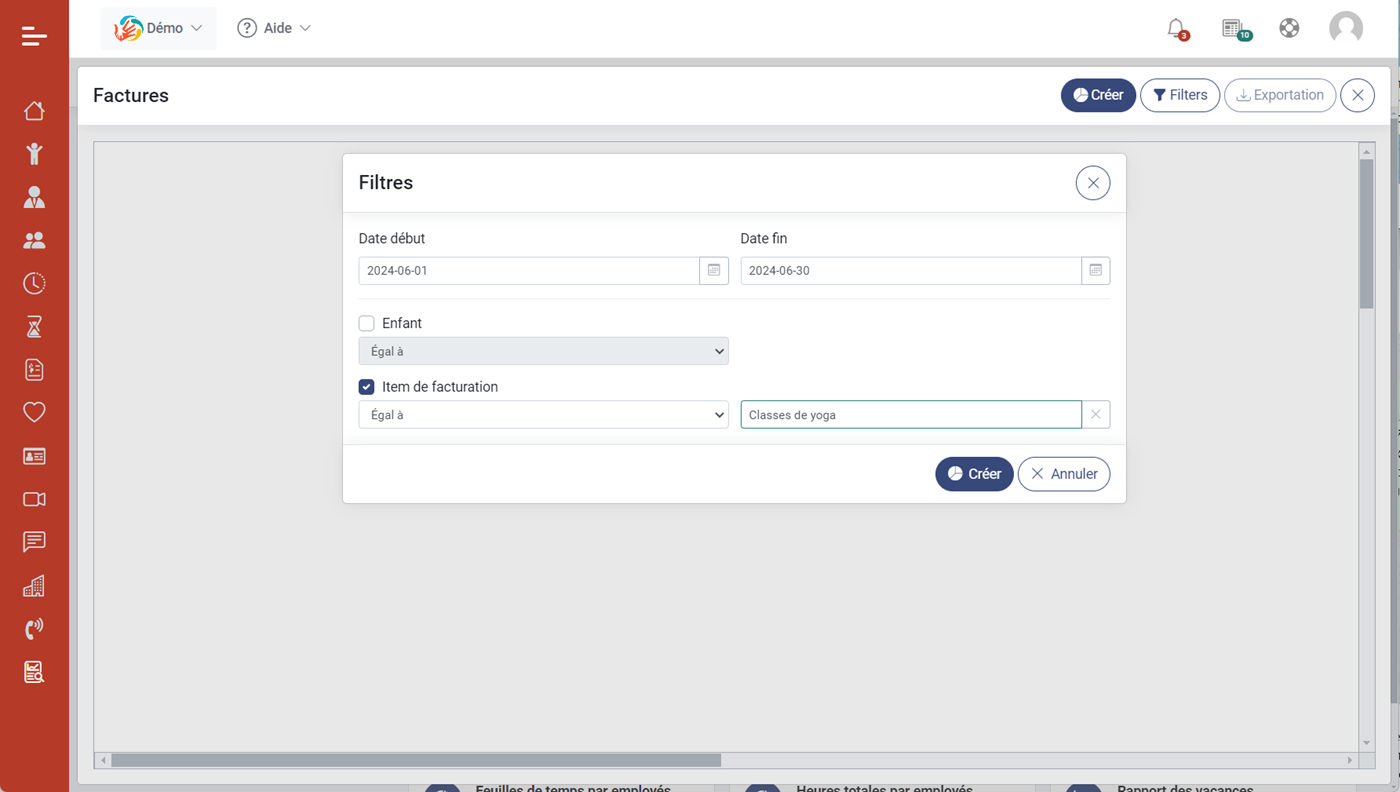Viewport: 1400px width, 792px height.
Task: Toggle the hamburger menu in sidebar
Action: click(x=34, y=37)
